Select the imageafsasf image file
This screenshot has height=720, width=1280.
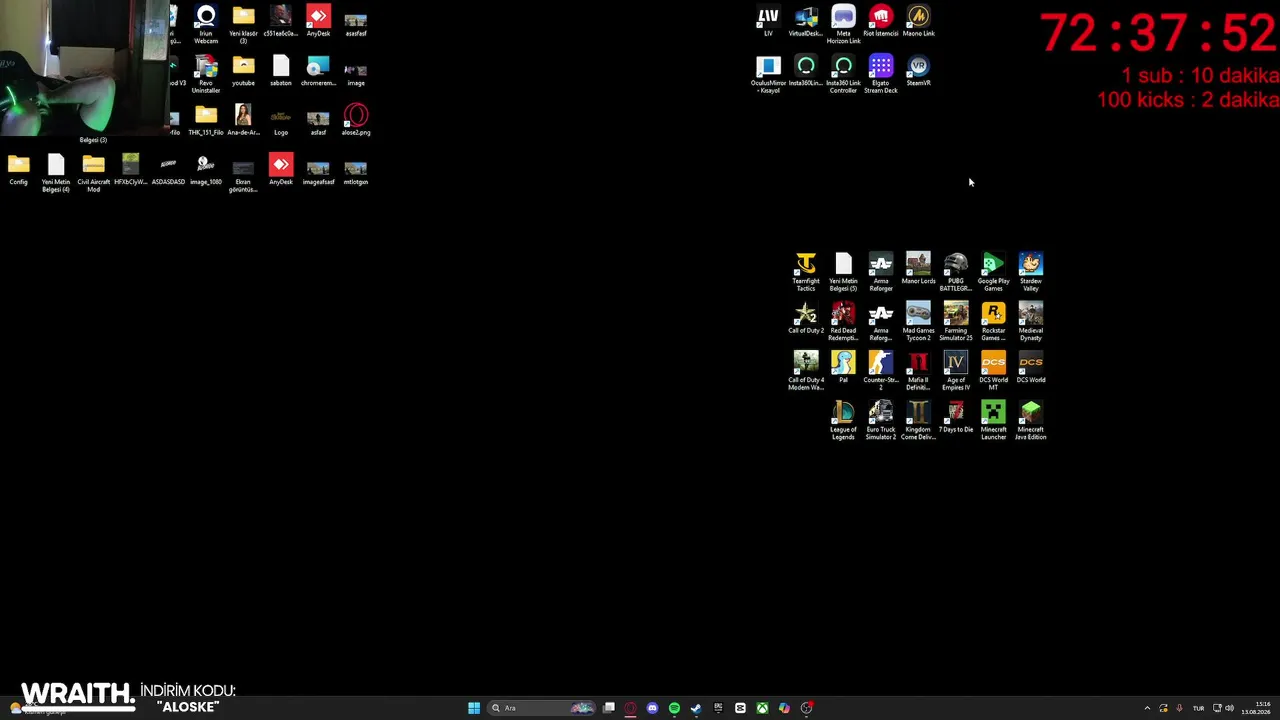(318, 170)
